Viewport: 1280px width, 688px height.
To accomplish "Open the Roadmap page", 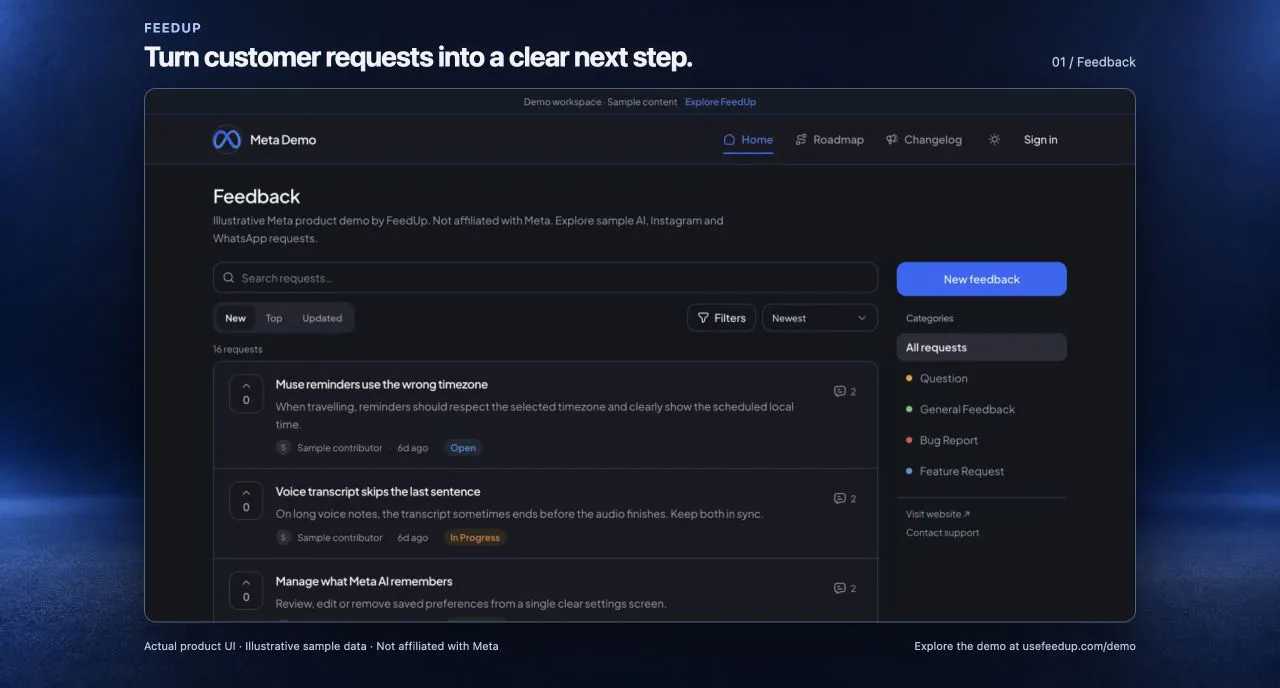I will point(829,140).
